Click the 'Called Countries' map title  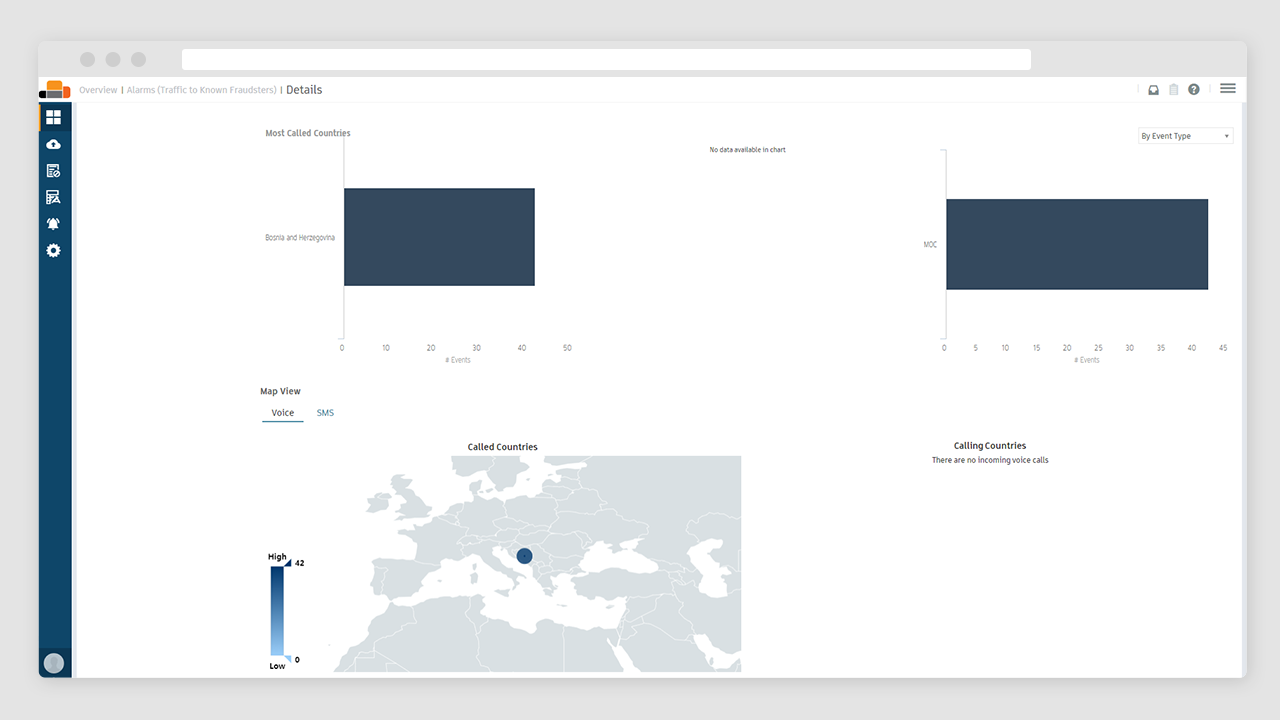pos(502,447)
